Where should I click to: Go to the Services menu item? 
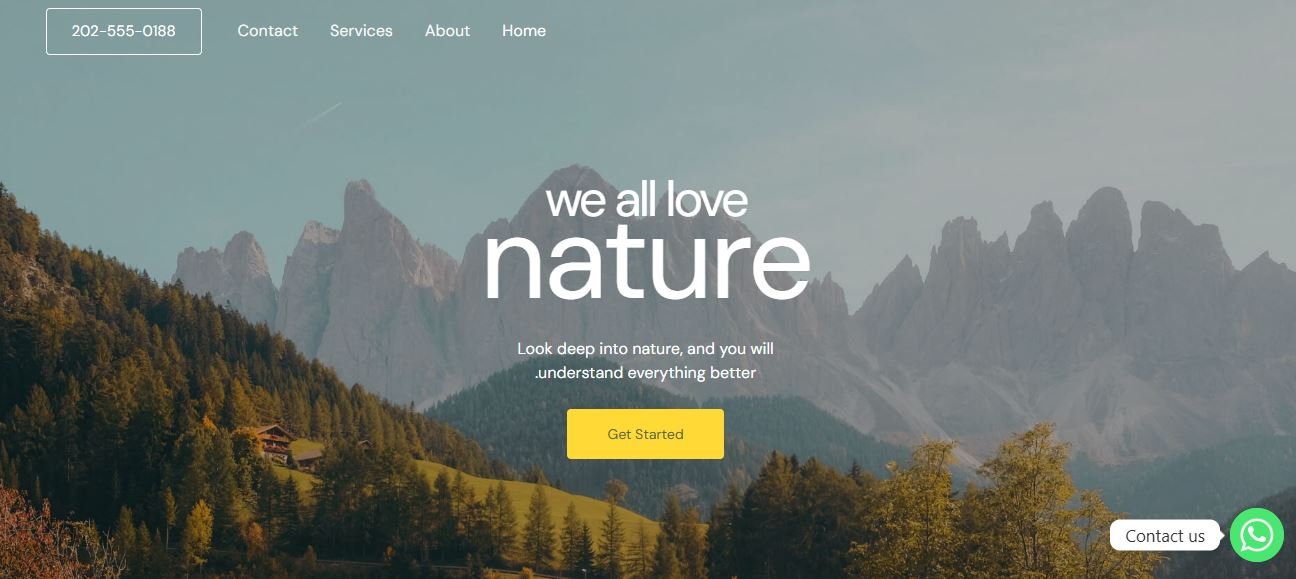tap(361, 31)
